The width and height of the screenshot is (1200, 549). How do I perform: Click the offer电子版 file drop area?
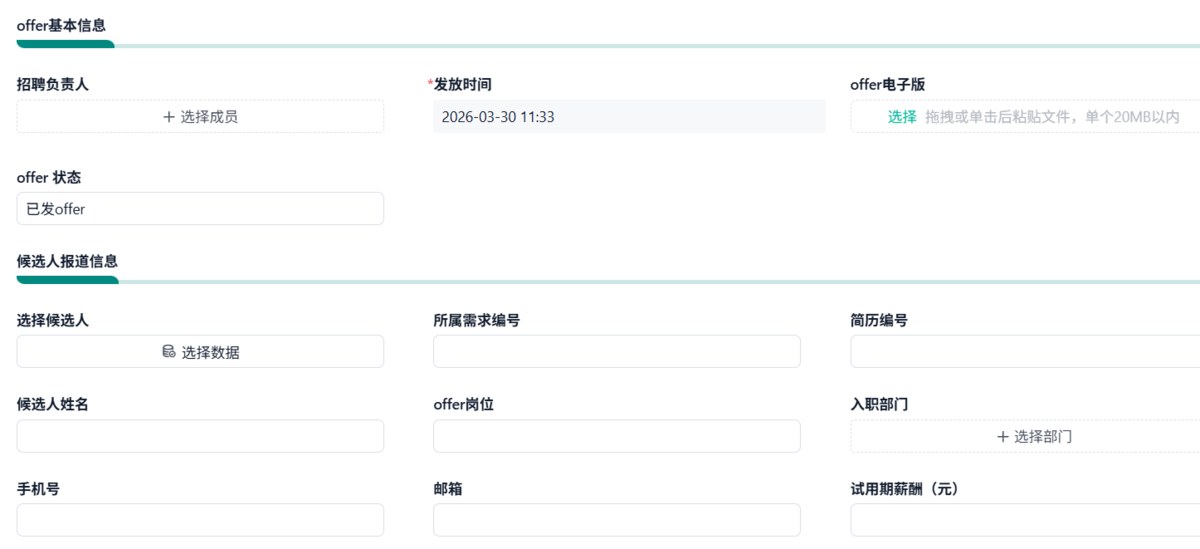(x=1052, y=117)
